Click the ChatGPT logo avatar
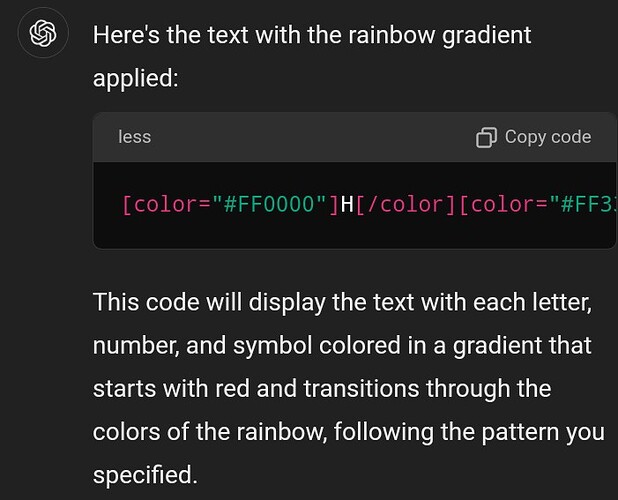This screenshot has height=500, width=618. [x=43, y=33]
